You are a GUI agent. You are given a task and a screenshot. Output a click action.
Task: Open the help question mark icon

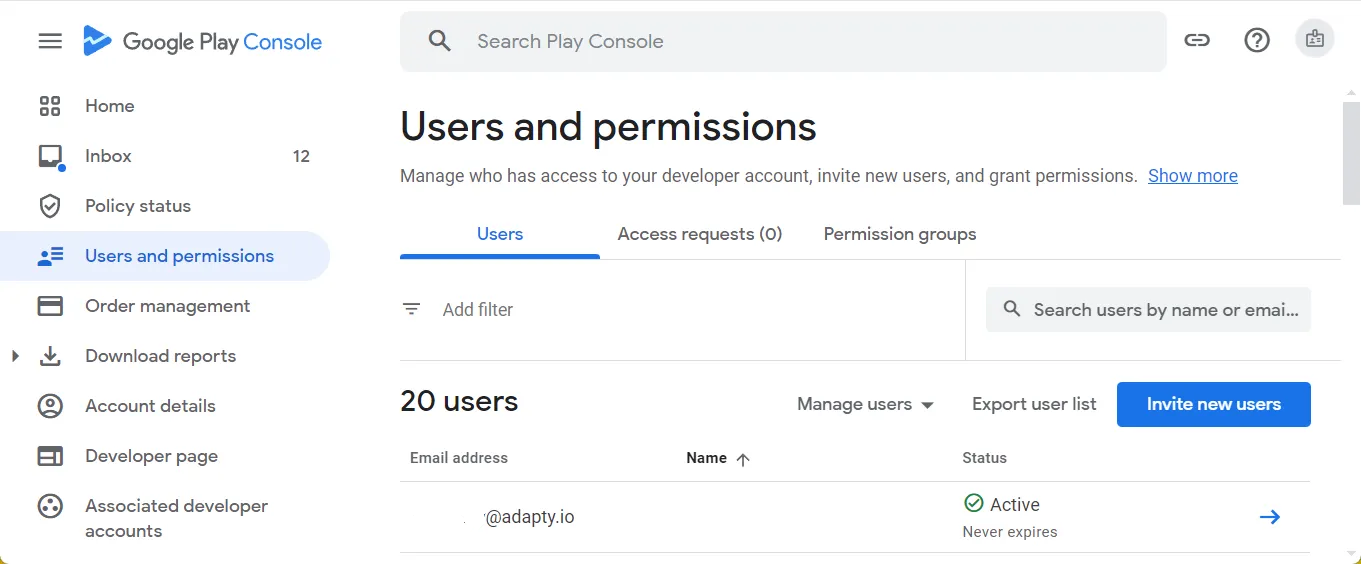[x=1257, y=40]
